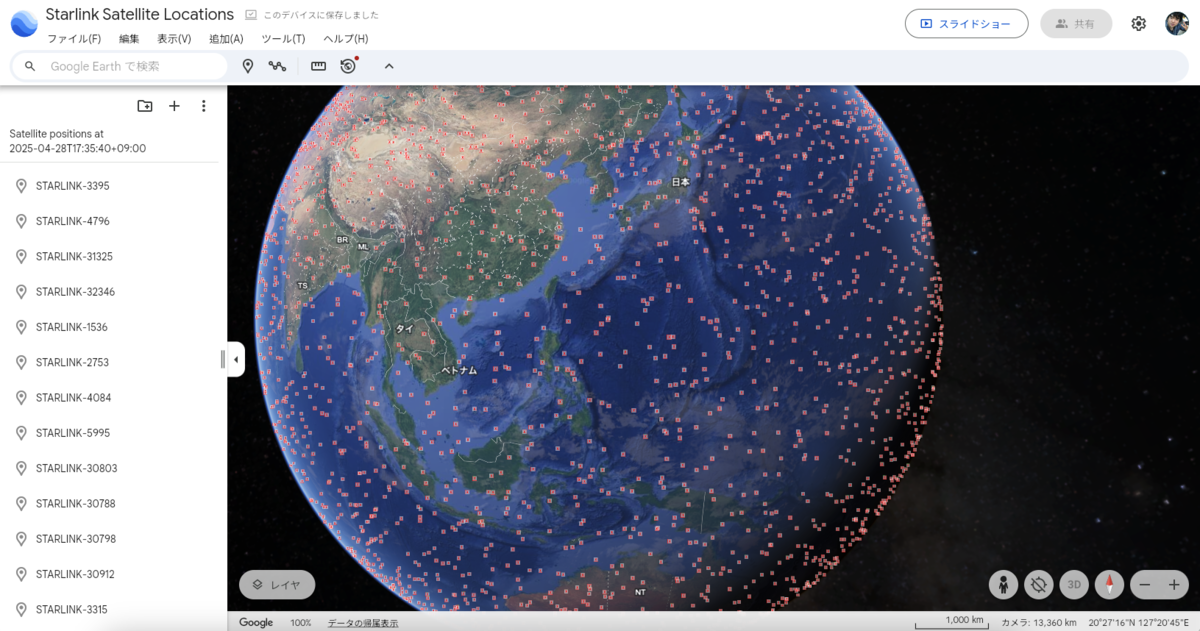Click the Google logo in status bar
The image size is (1200, 631).
point(256,622)
